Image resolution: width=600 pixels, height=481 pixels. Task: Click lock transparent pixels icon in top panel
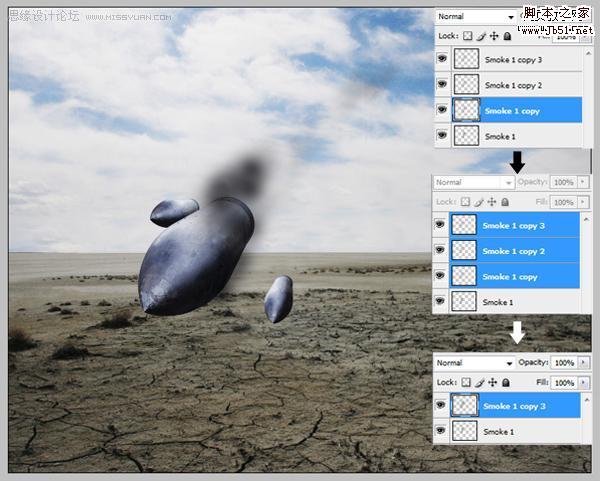point(468,36)
